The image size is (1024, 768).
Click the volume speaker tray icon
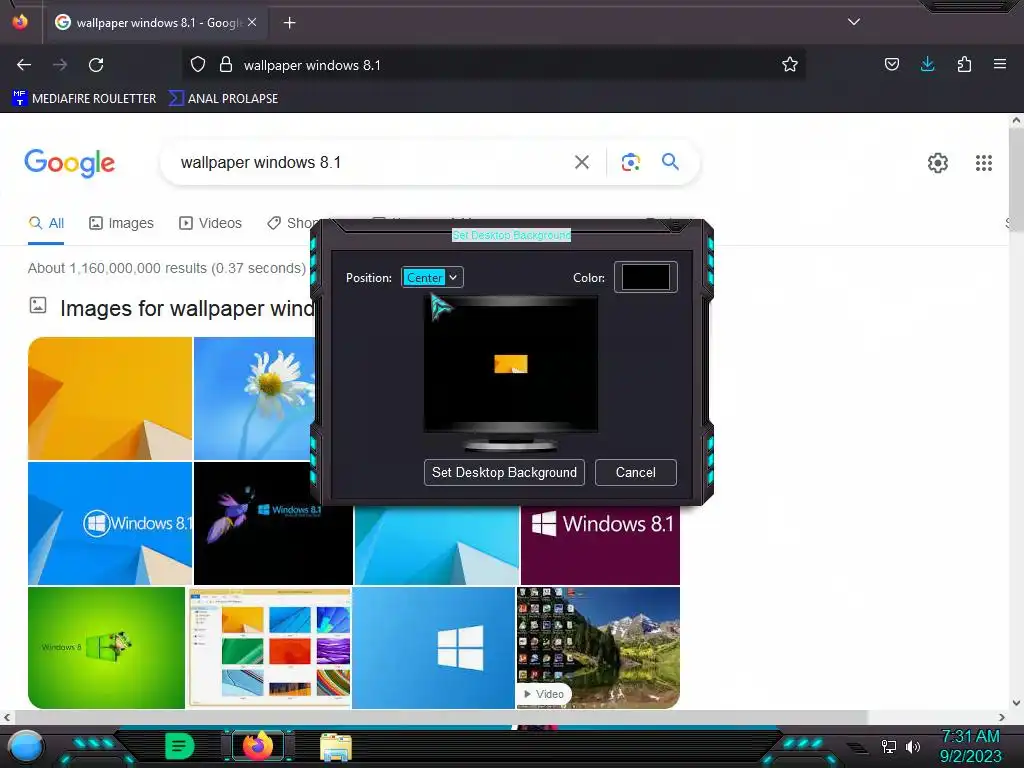coord(912,746)
